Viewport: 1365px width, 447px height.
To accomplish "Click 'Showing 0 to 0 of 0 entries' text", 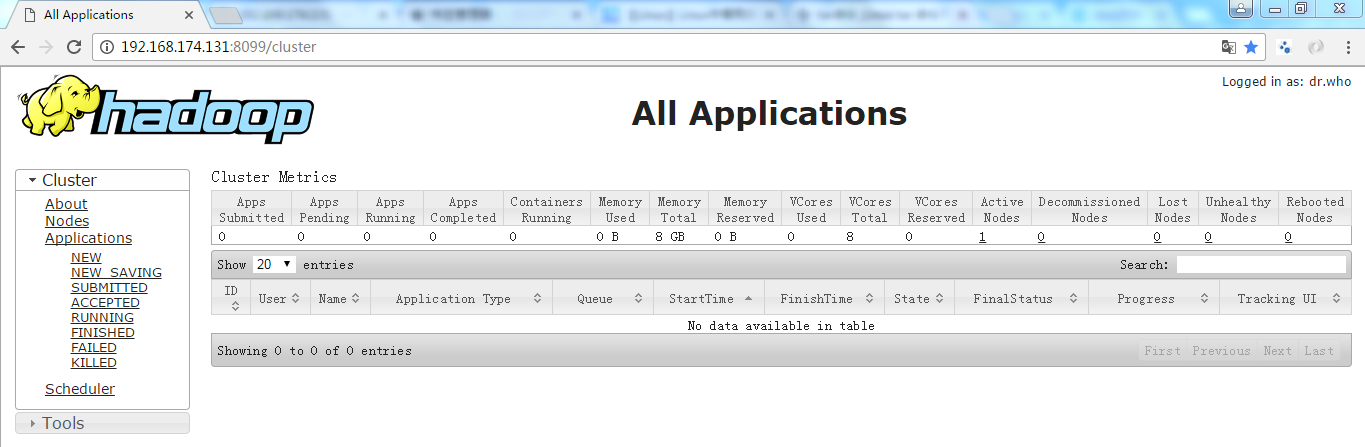I will tap(314, 351).
